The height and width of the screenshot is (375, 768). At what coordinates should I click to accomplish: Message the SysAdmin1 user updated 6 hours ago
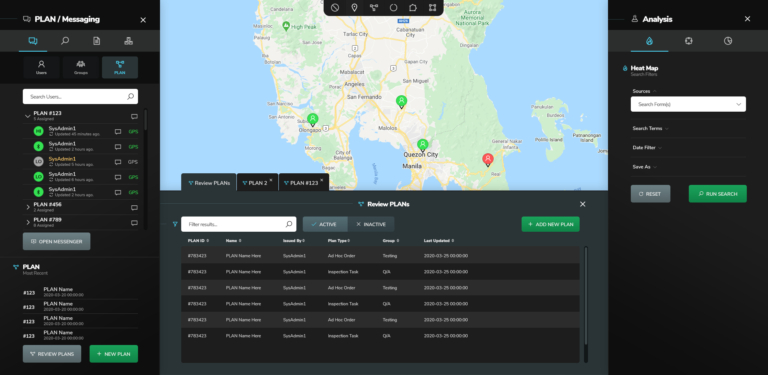click(x=118, y=177)
